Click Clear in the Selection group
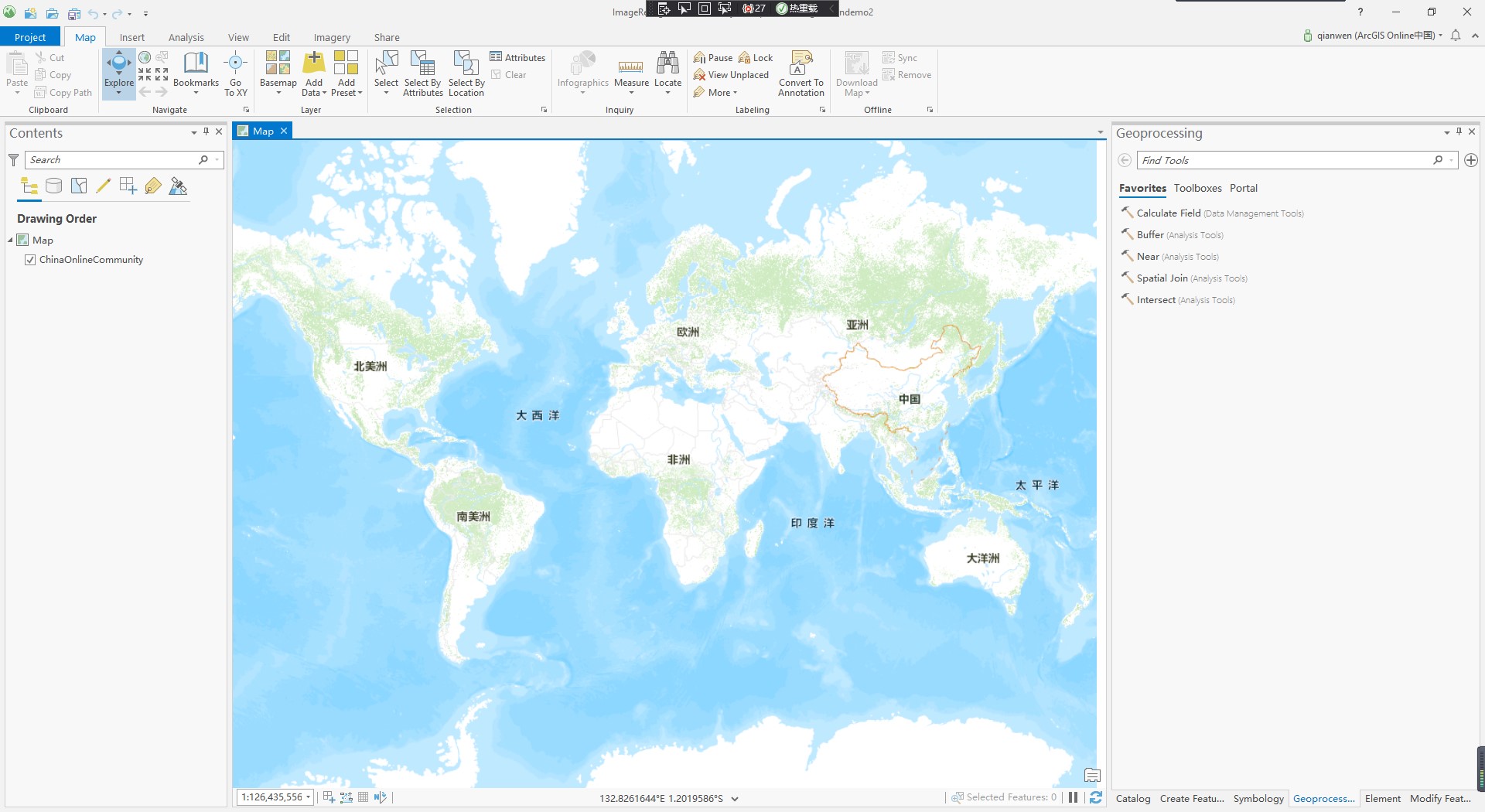This screenshot has width=1485, height=812. [x=511, y=74]
